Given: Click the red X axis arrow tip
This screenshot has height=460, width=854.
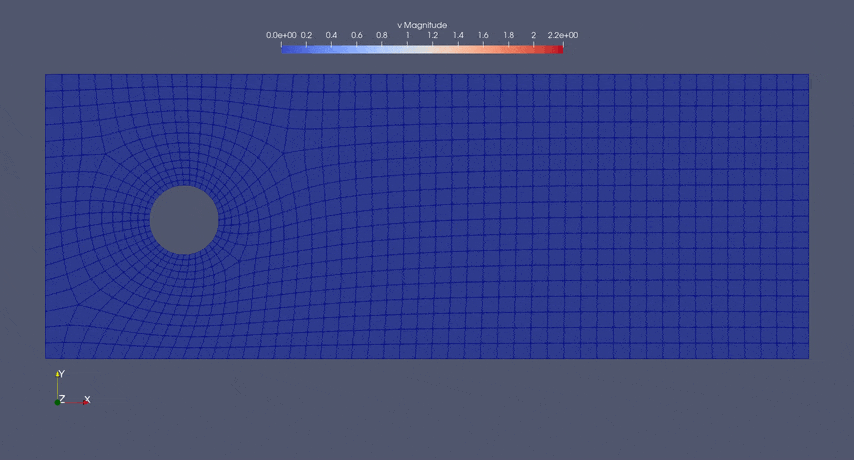Looking at the screenshot, I should pyautogui.click(x=85, y=403).
